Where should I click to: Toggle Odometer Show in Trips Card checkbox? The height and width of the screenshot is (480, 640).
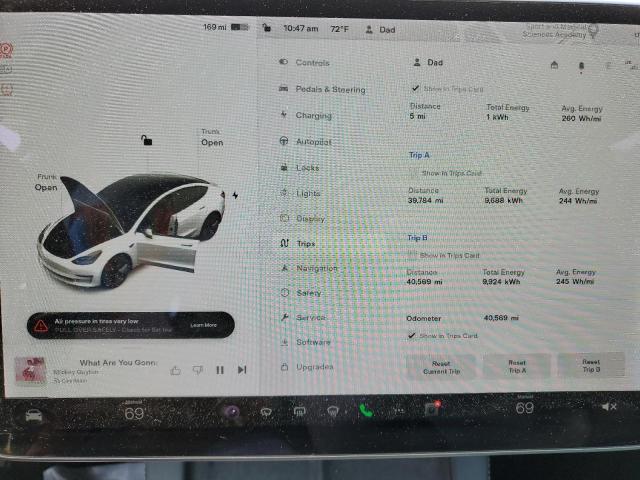[412, 336]
